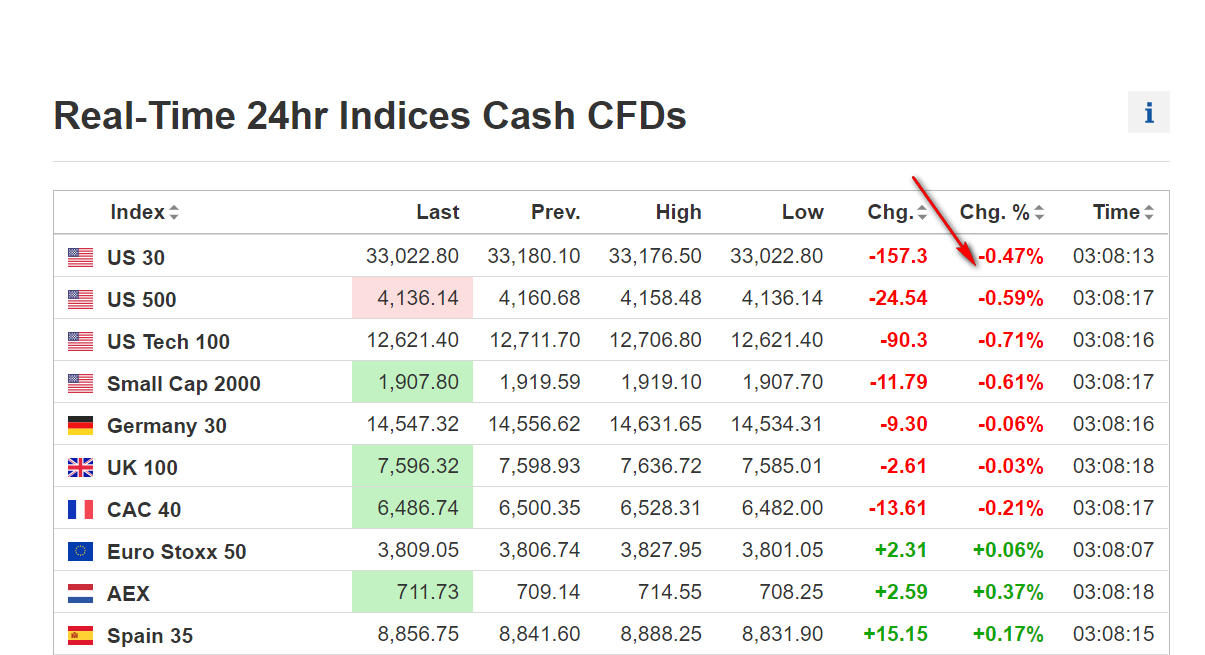The image size is (1205, 655).
Task: Open the Small Cap 2000 link
Action: [184, 384]
